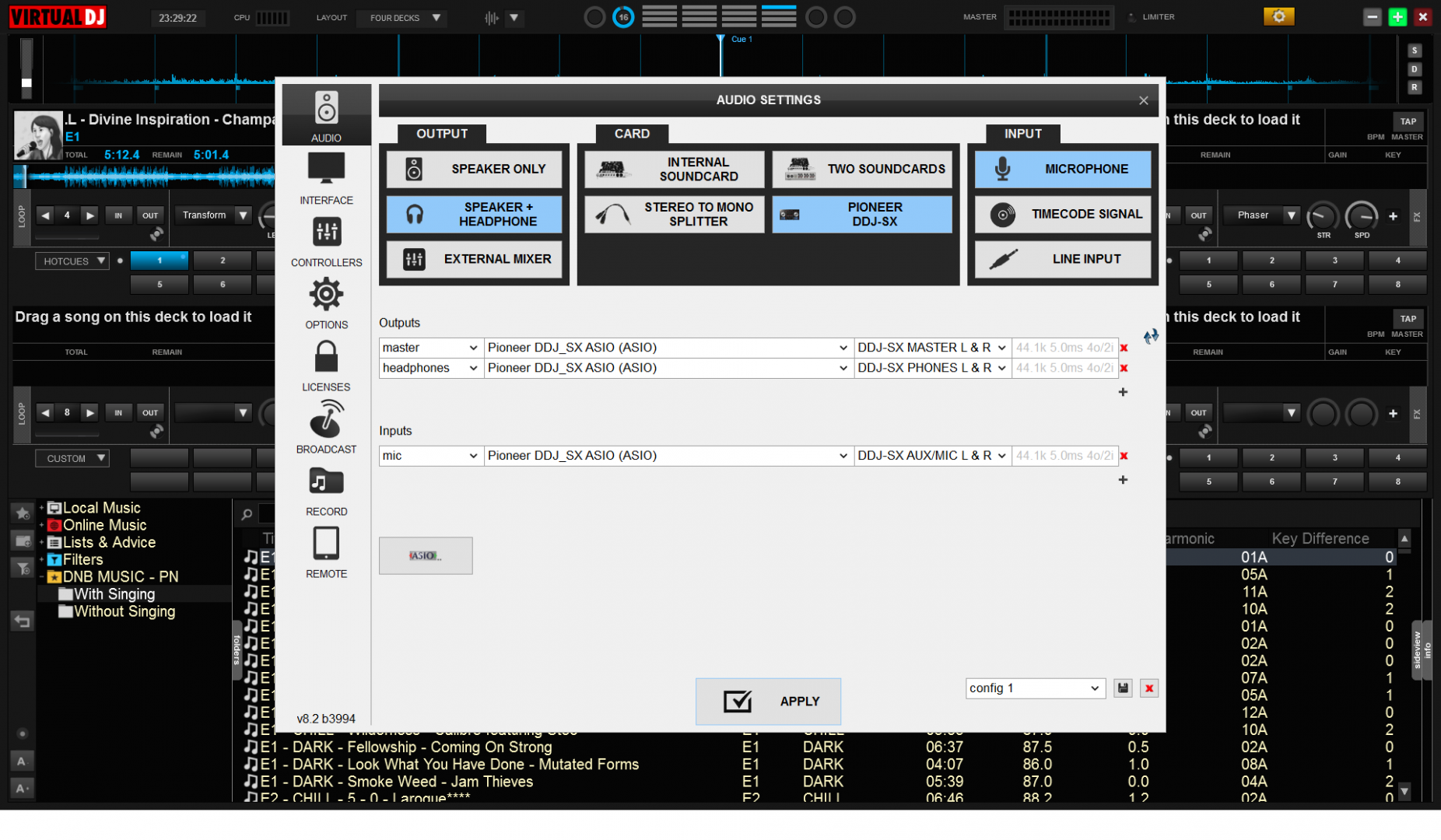The image size is (1441, 840).
Task: Select the Online Music folder
Action: click(x=104, y=525)
